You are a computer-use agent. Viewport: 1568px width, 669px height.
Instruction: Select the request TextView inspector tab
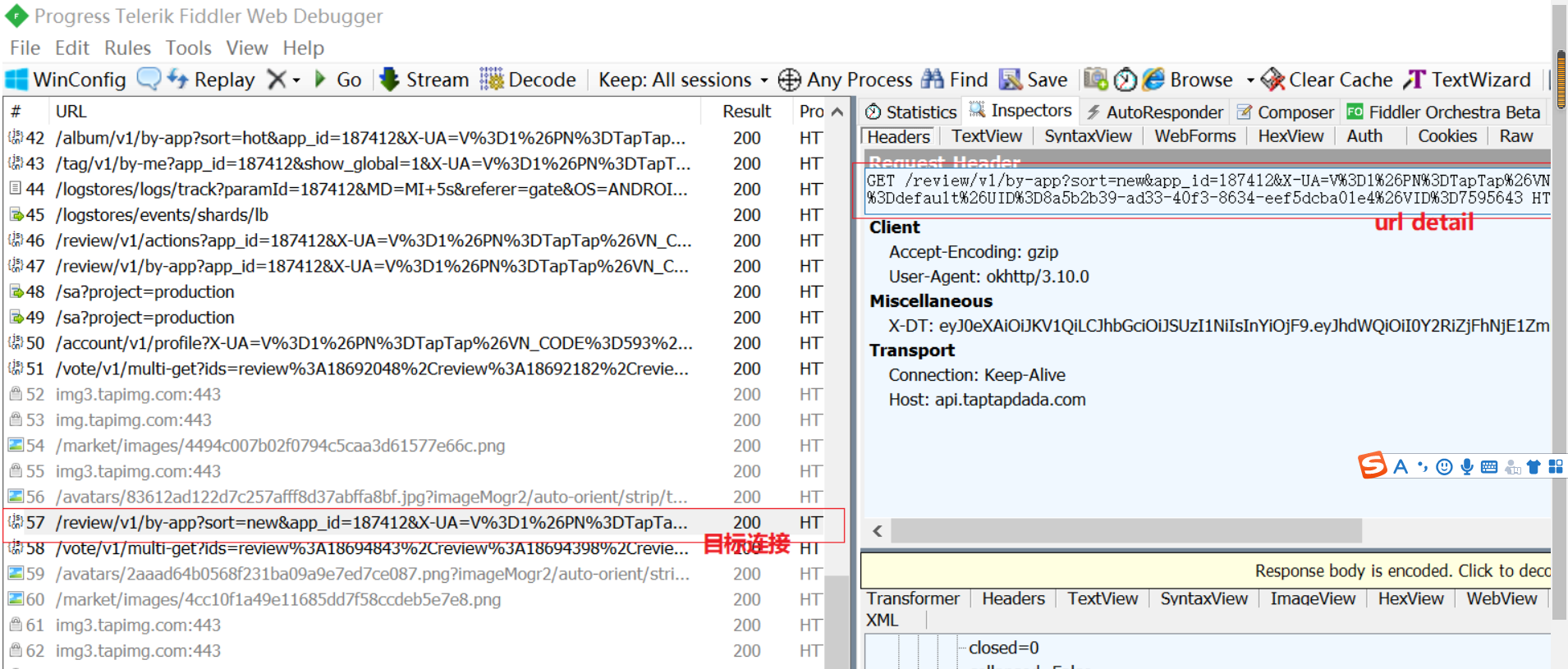(987, 136)
